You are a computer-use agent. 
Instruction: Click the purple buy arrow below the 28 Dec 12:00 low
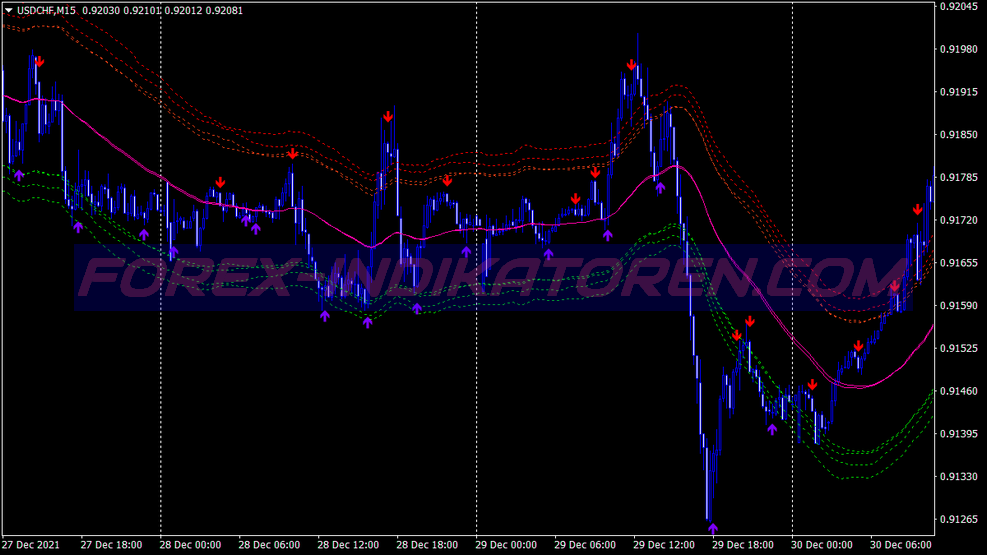tap(368, 323)
